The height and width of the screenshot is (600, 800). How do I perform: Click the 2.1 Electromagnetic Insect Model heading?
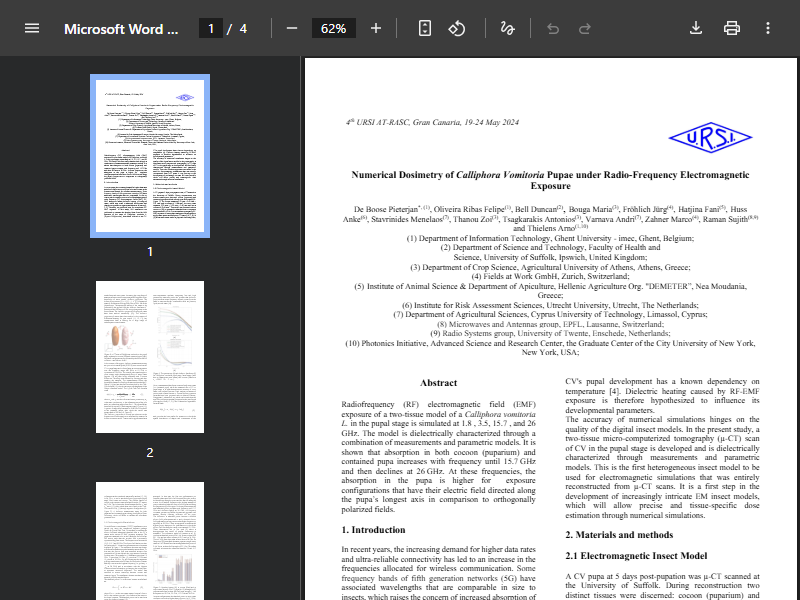636,556
